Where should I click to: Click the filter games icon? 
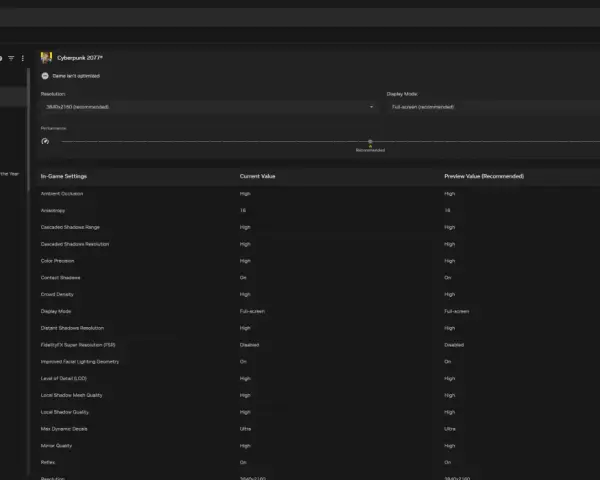coord(11,58)
